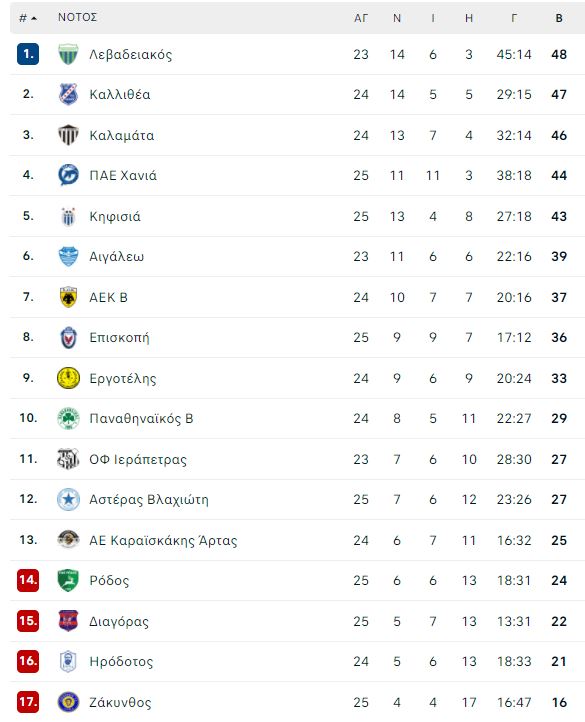Click the Παναθηναϊκός Β shamrock logo

pos(68,419)
